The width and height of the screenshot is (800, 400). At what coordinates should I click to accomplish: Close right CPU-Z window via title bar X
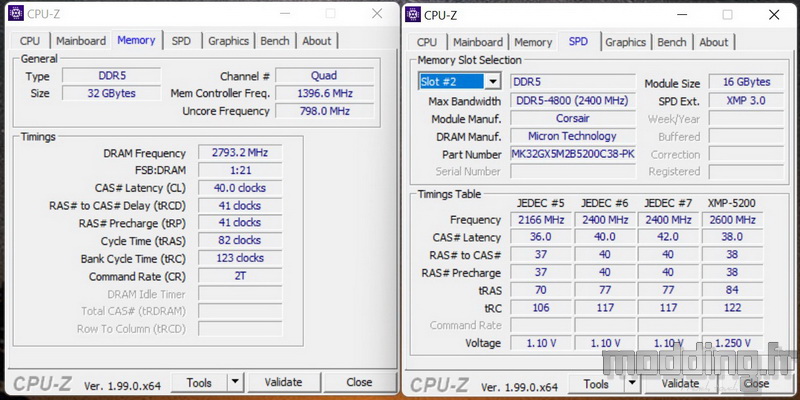point(774,14)
